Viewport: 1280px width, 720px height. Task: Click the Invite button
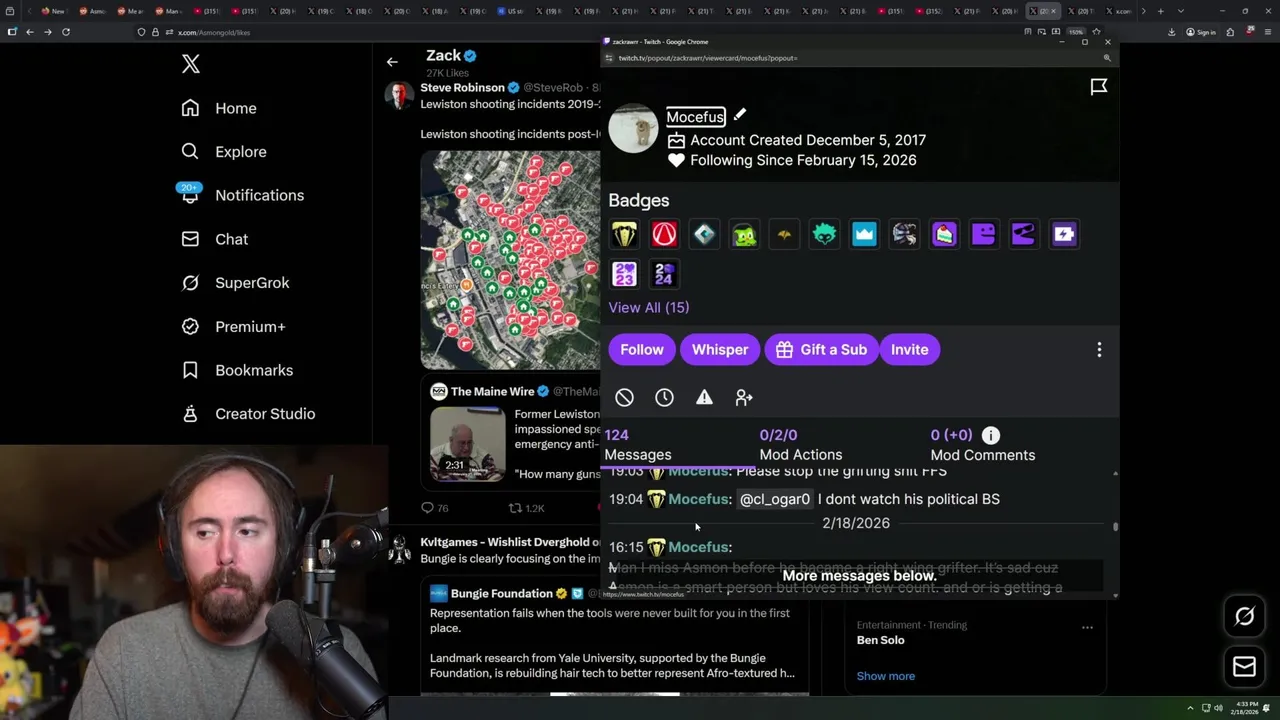tap(910, 350)
